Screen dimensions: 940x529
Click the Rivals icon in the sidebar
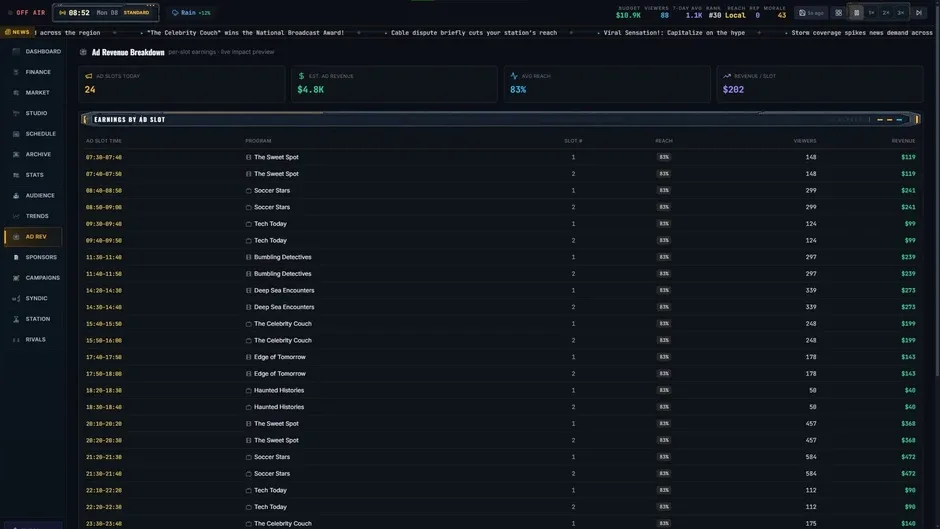point(16,339)
